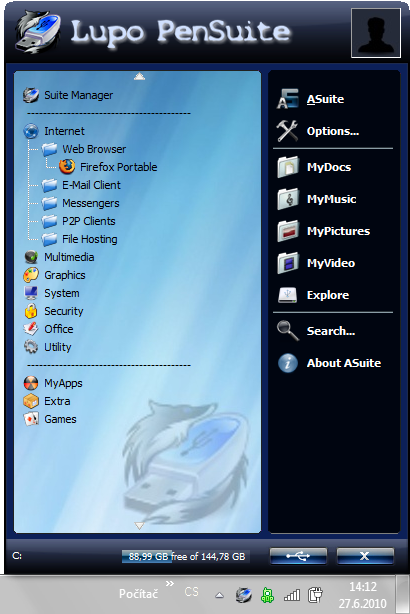
Task: Open the MyPictures menu label
Action: tap(338, 231)
